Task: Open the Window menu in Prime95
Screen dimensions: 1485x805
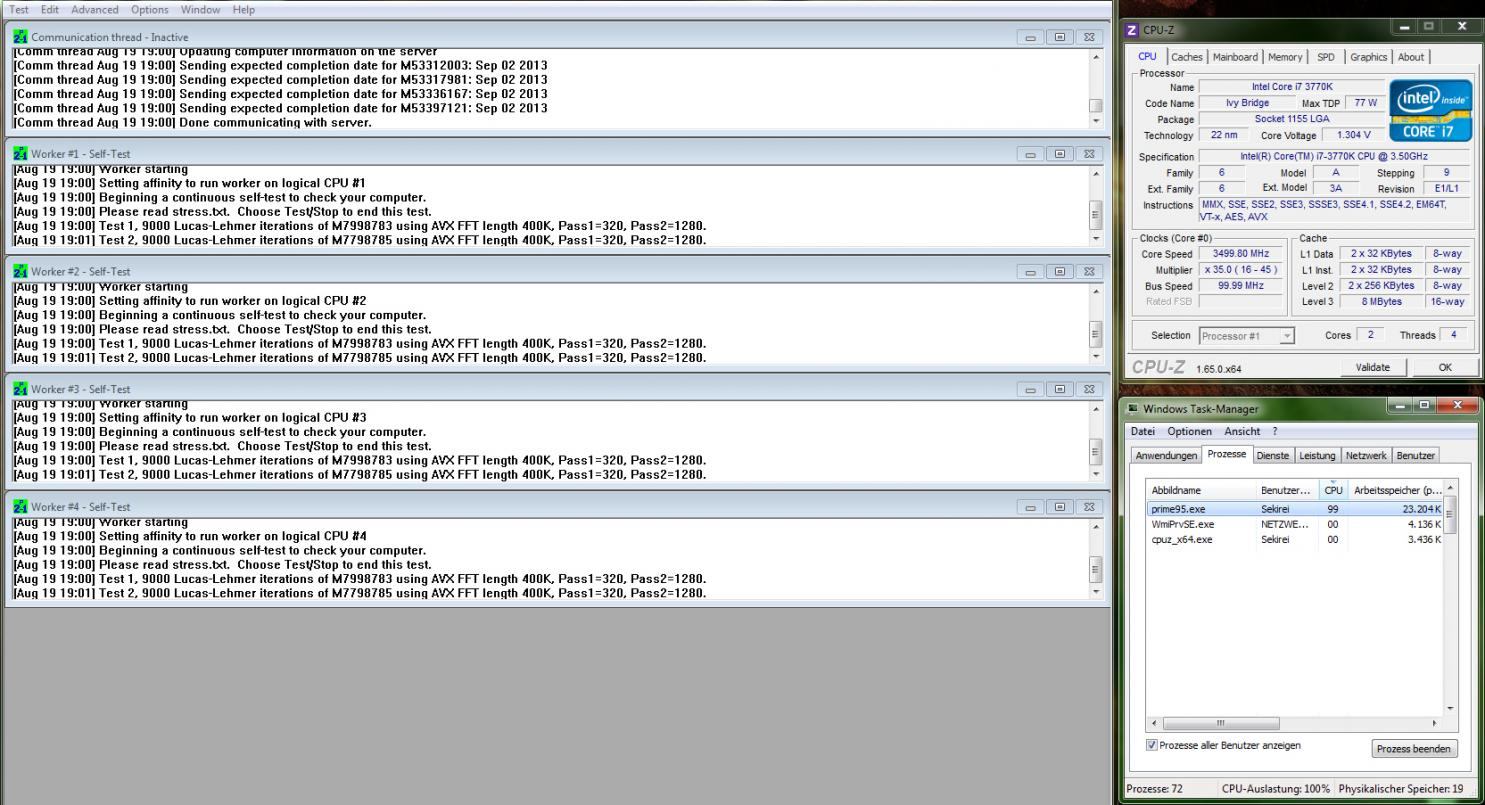Action: (x=201, y=9)
